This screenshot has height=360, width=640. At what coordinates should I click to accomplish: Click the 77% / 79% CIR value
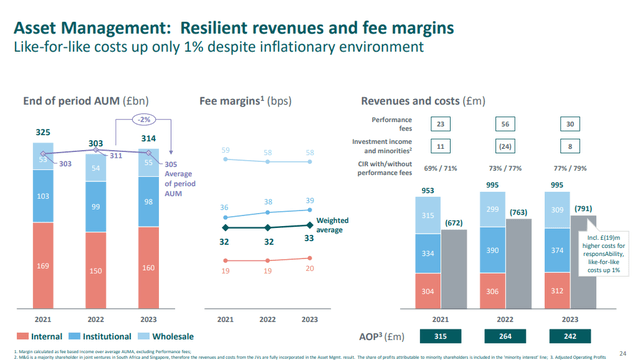(570, 168)
